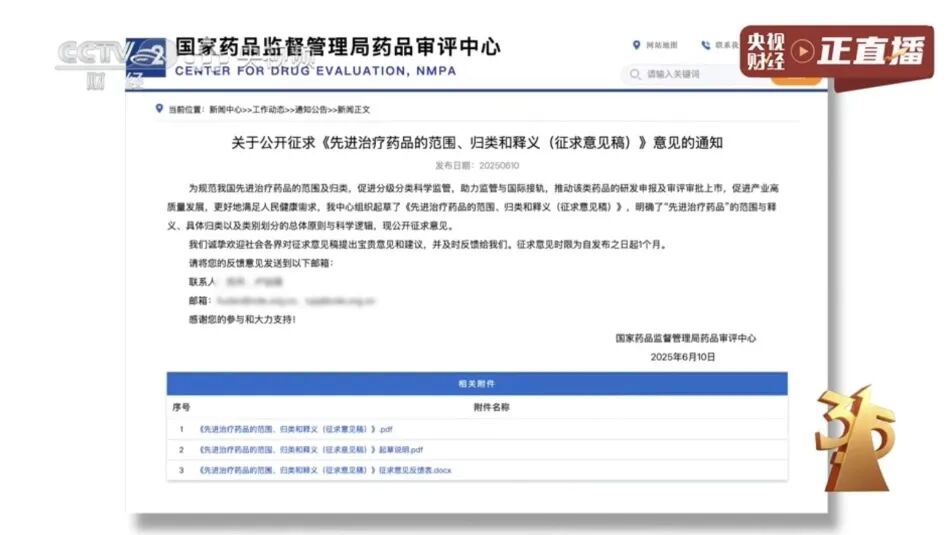Screen dimensions: 952x535
Task: Click the 发布日期: 20250610 line
Action: point(477,165)
